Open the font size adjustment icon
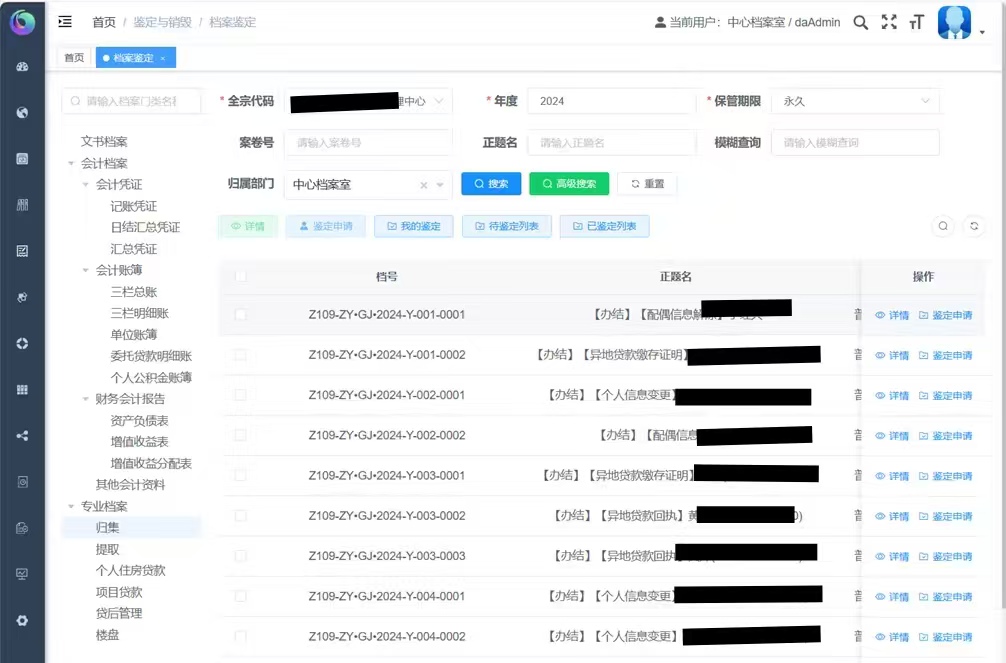Viewport: 1006px width, 663px height. click(x=916, y=22)
